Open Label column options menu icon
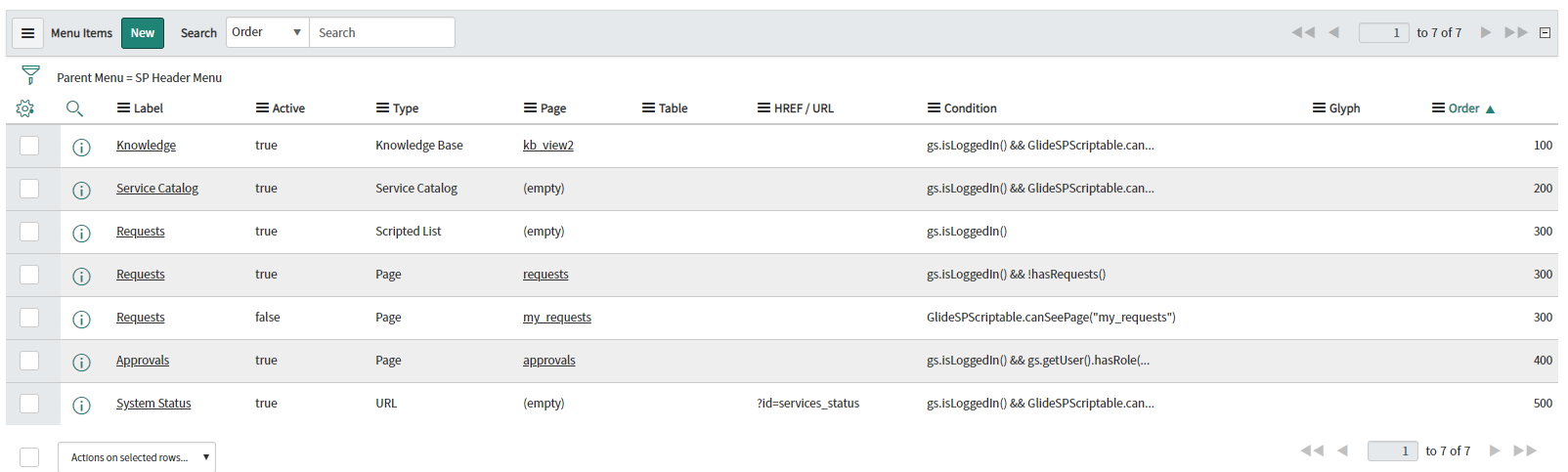The height and width of the screenshot is (472, 1568). tap(123, 108)
